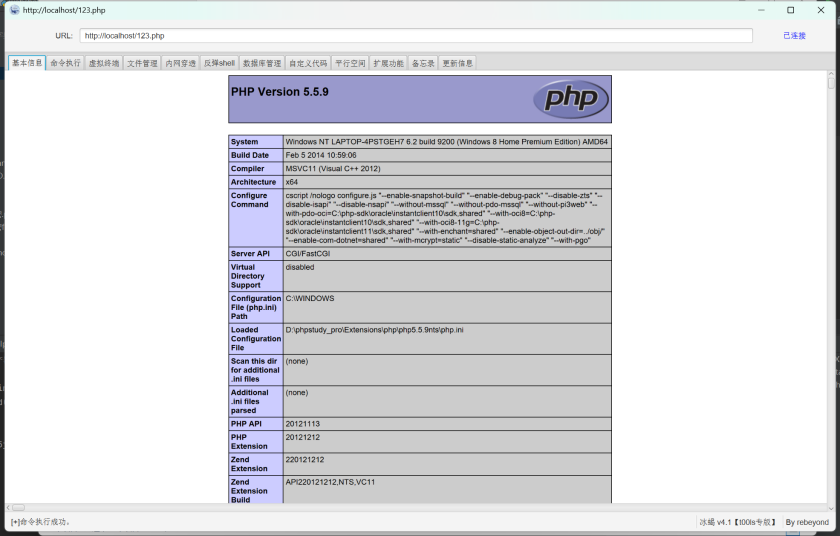Click the Build Date value 'Feb 5 2014 10:59:06'
840x536 pixels.
tap(321, 155)
